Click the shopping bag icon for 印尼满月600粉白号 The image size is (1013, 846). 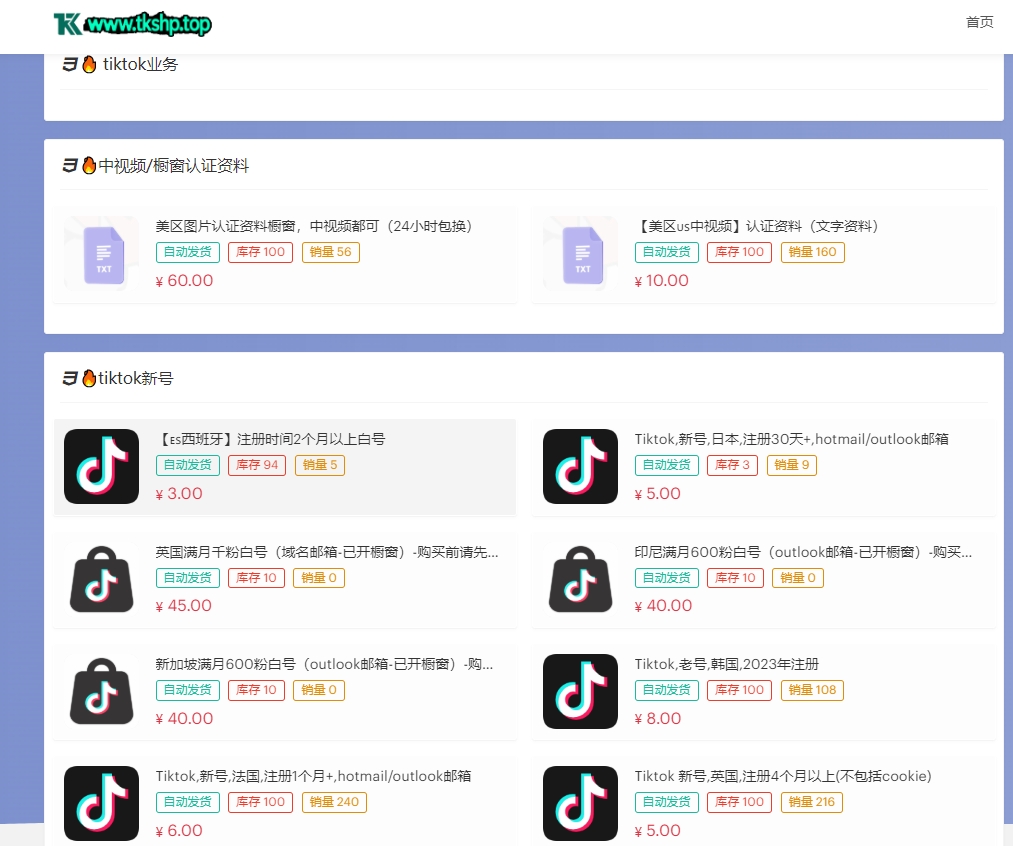pos(581,579)
